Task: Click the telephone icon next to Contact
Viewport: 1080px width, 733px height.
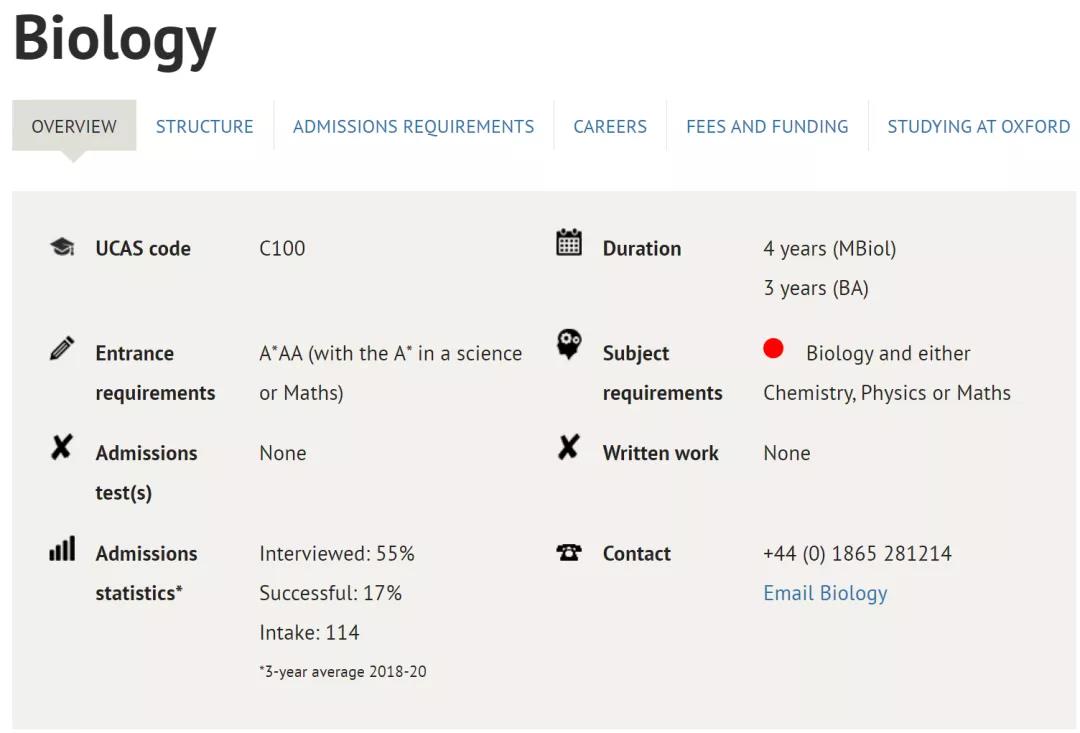Action: coord(569,552)
